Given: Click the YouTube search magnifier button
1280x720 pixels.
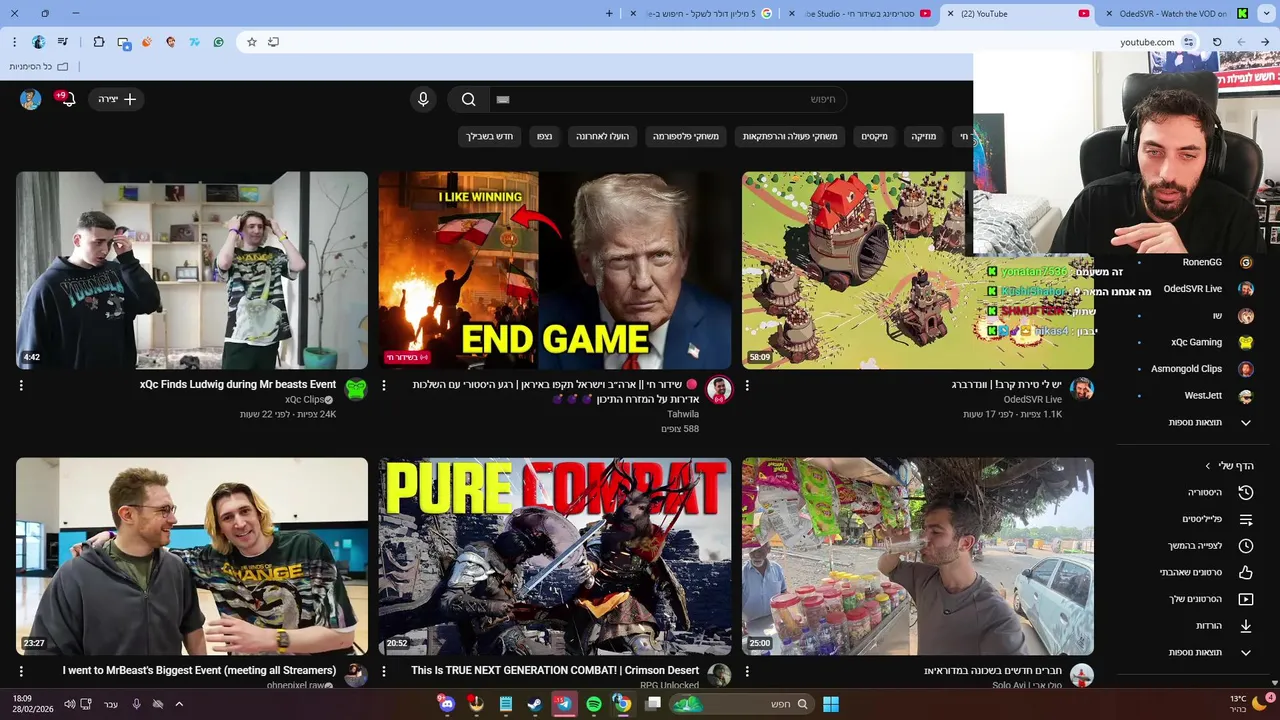Looking at the screenshot, I should [x=468, y=99].
